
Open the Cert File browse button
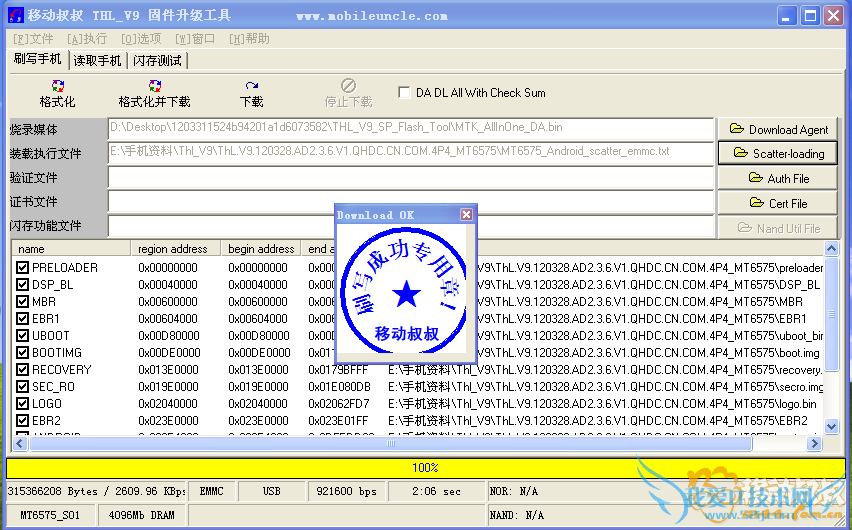coord(778,203)
